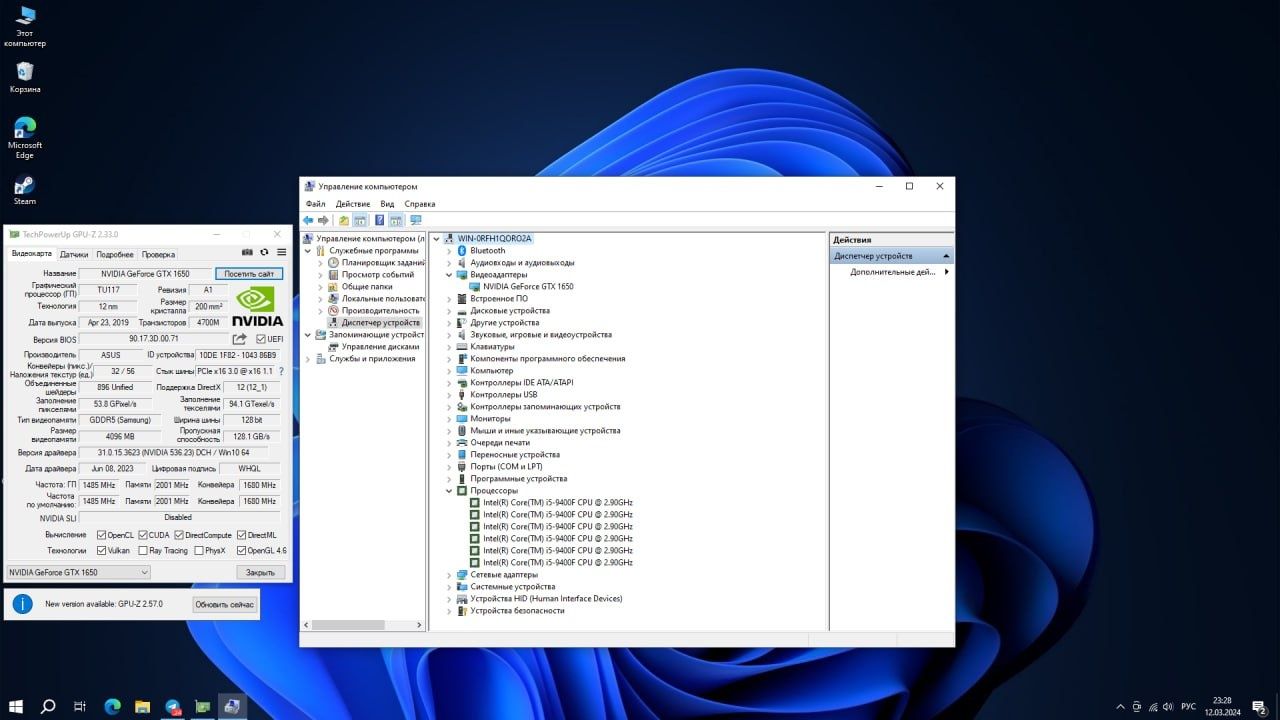Open the Вид menu
Image resolution: width=1280 pixels, height=720 pixels.
(387, 204)
